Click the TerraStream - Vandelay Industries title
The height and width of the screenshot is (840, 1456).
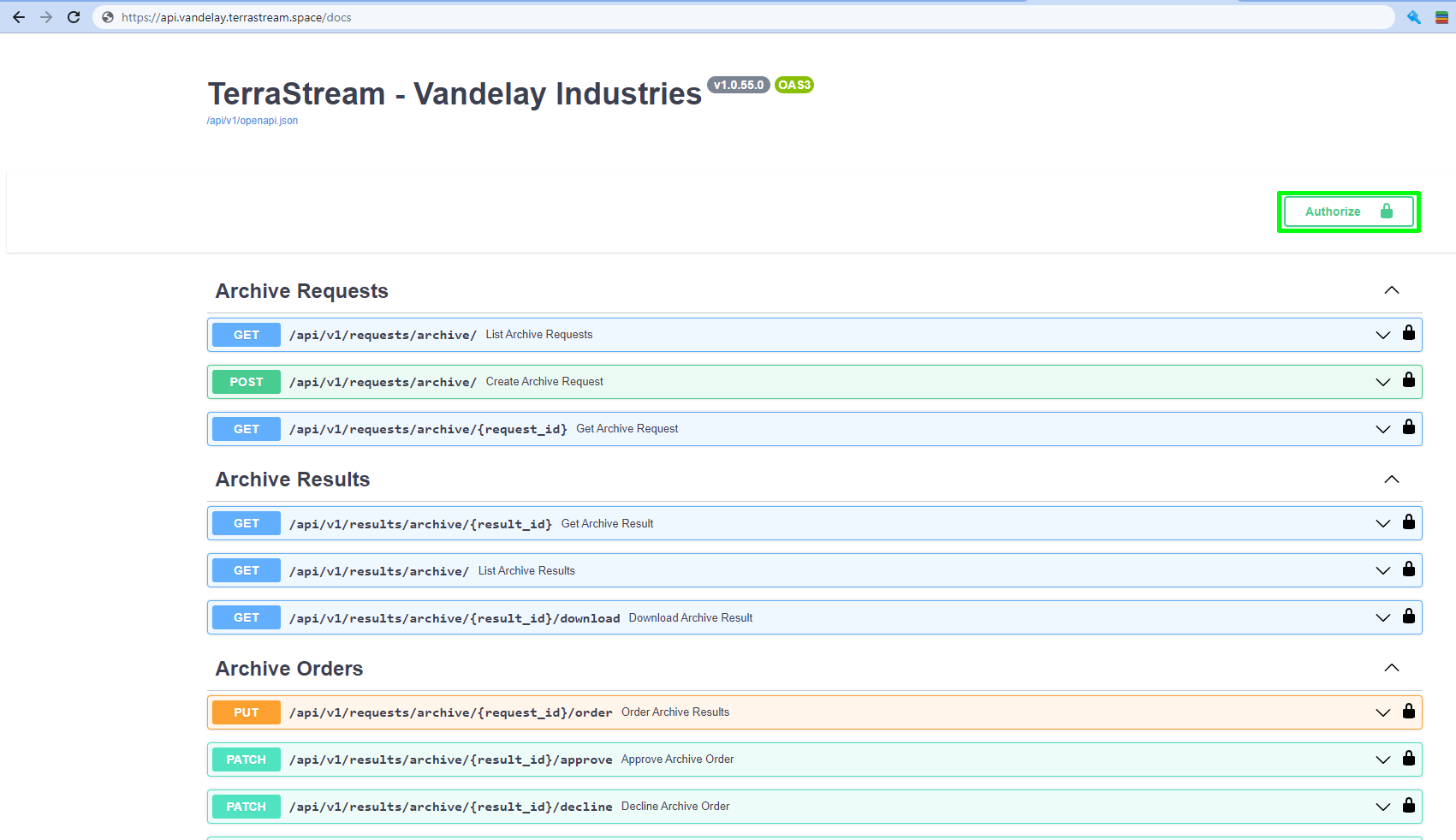[x=455, y=94]
